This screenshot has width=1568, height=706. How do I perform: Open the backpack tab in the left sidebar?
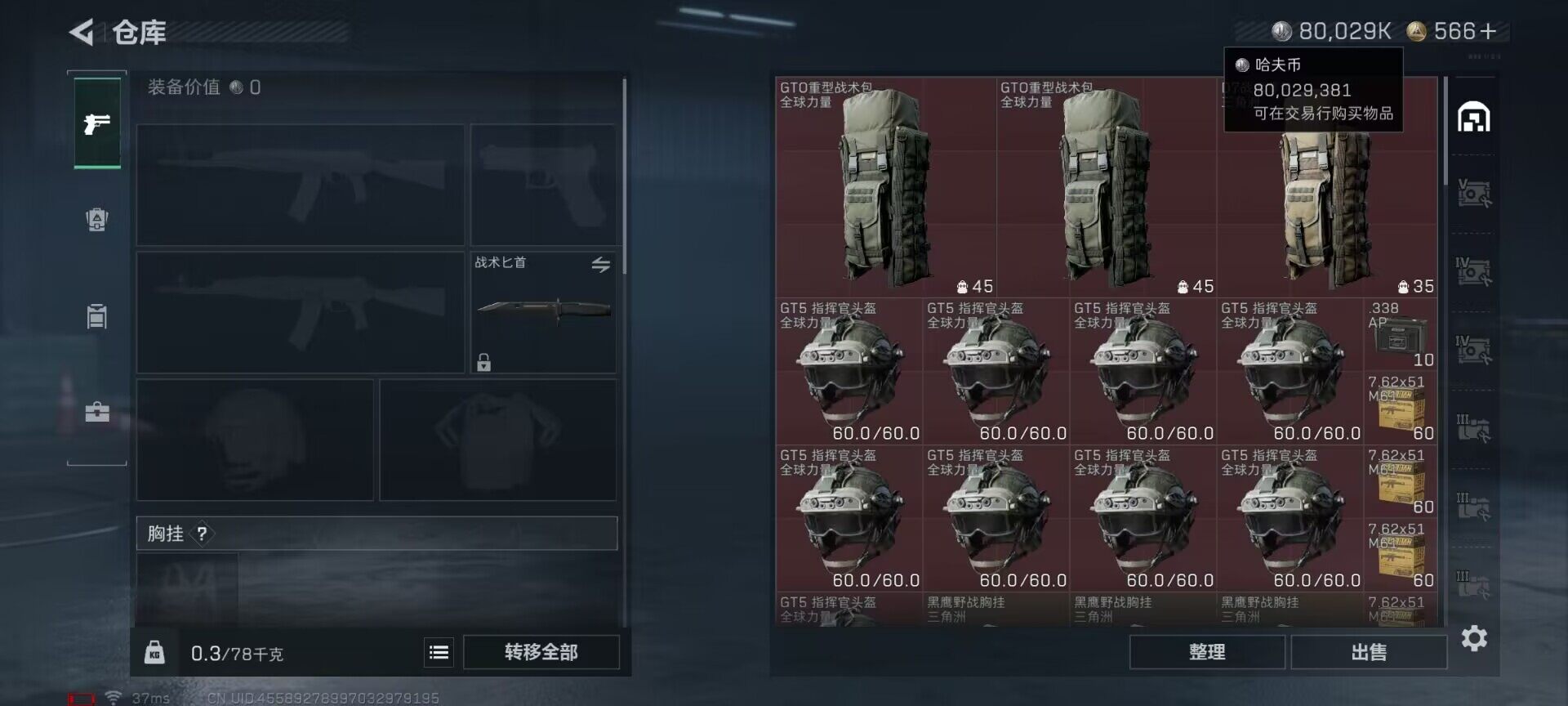point(97,220)
